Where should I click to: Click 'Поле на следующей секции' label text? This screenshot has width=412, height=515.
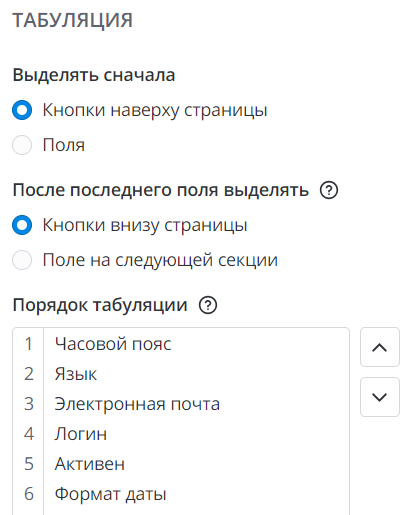pyautogui.click(x=160, y=260)
